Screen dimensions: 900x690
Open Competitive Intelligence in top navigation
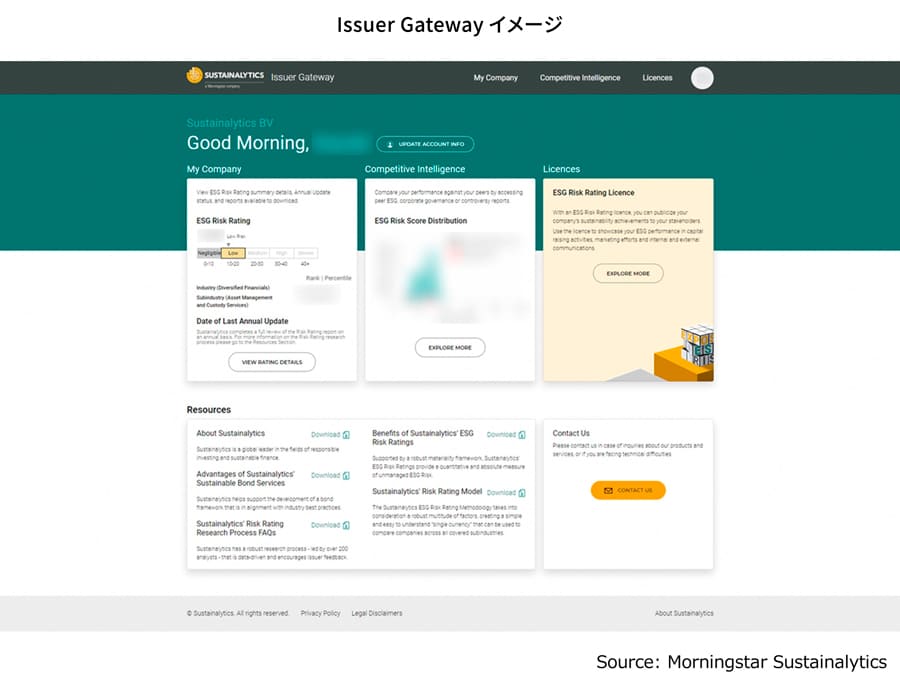tap(580, 77)
